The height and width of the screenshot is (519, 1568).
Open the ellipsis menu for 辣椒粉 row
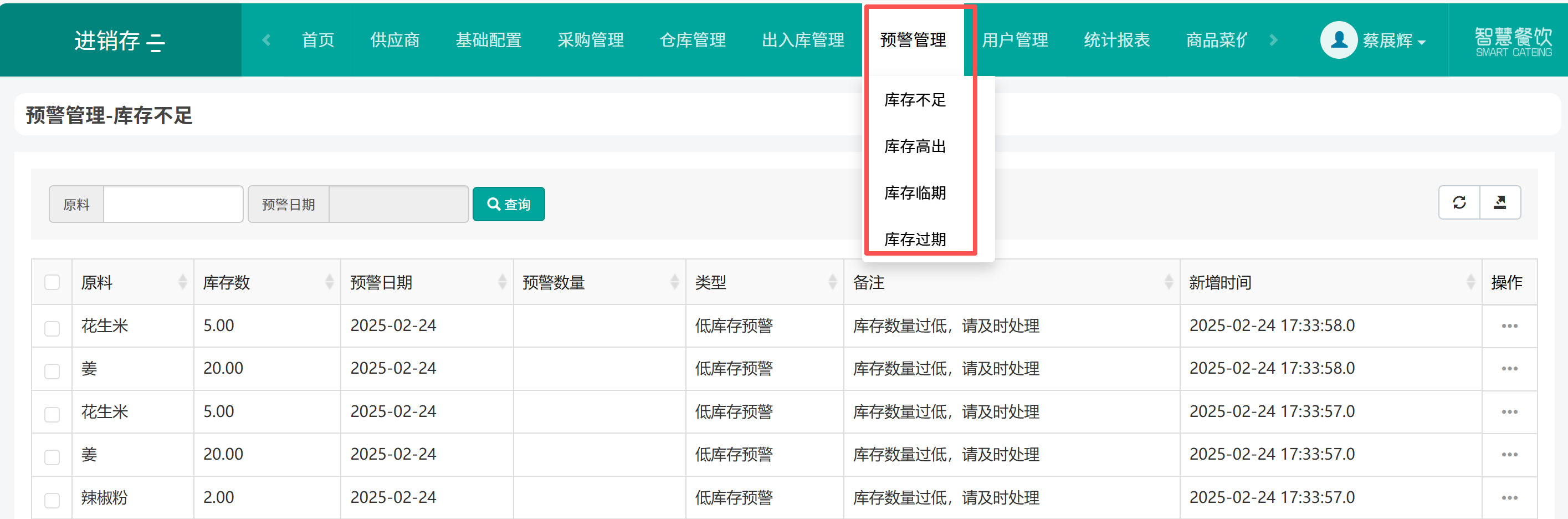click(1509, 498)
